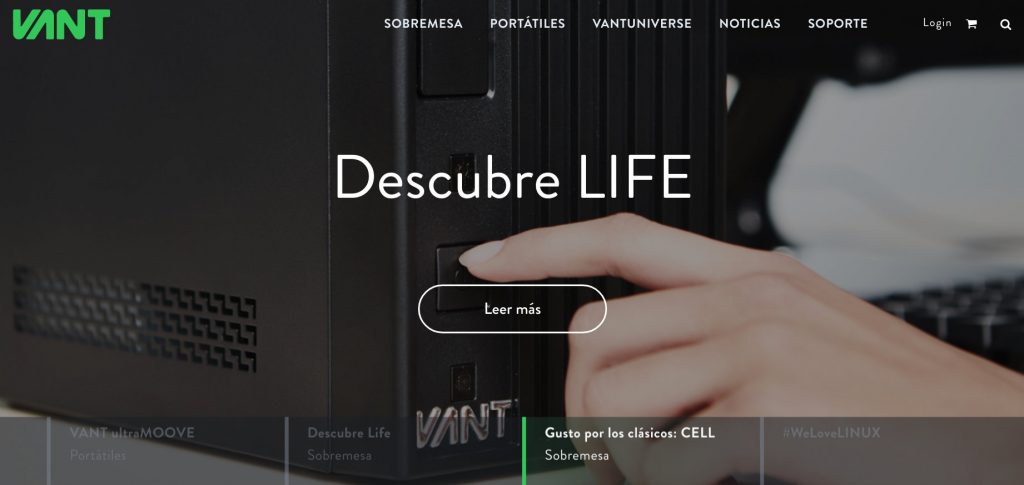Image resolution: width=1024 pixels, height=485 pixels.
Task: Open the shopping cart icon
Action: (971, 24)
